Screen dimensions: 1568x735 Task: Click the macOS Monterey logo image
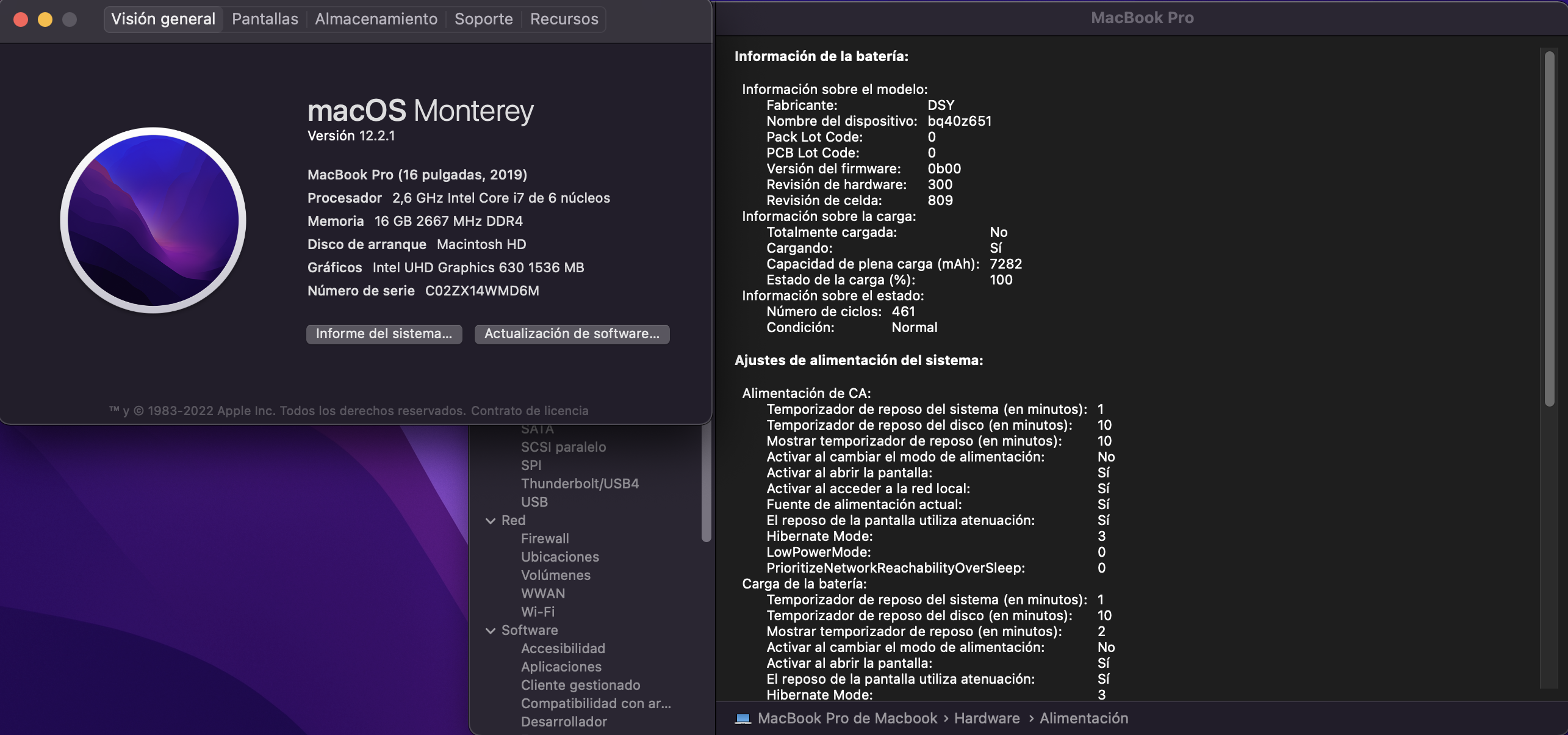(x=153, y=220)
